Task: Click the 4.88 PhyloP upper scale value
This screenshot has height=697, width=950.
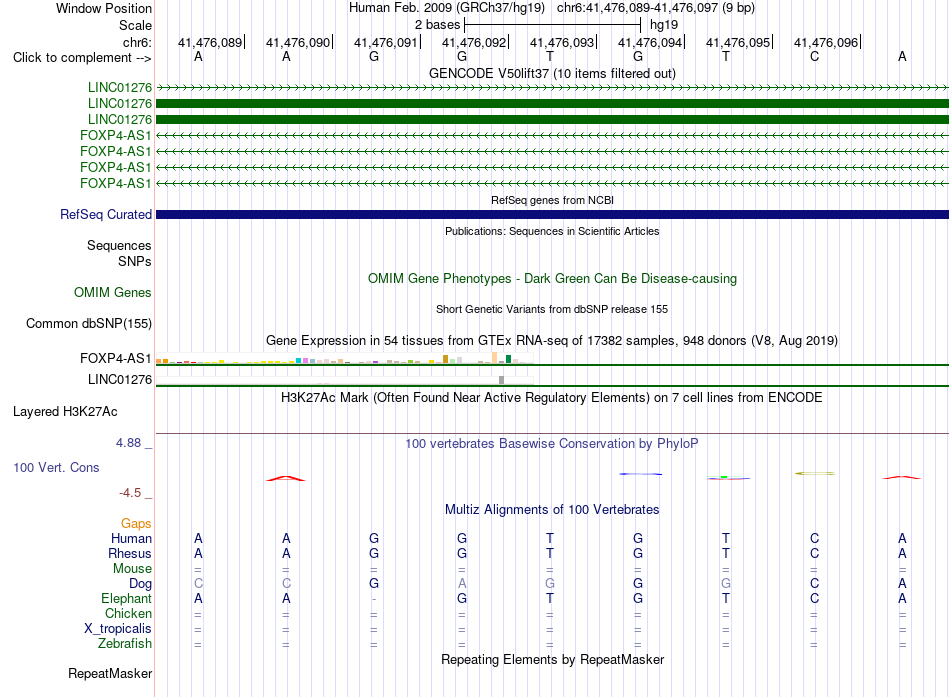Action: [128, 443]
